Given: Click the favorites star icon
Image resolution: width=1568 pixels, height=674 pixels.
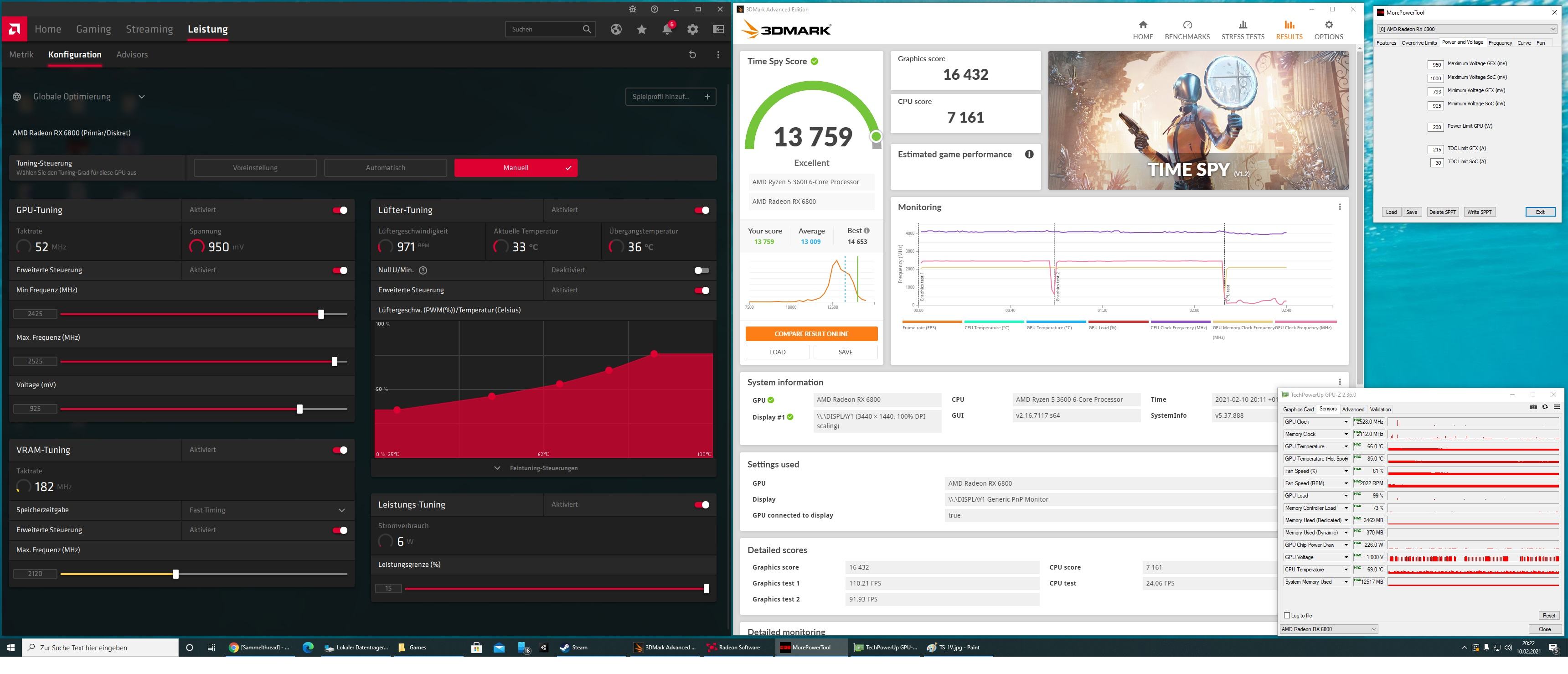Looking at the screenshot, I should [x=642, y=29].
